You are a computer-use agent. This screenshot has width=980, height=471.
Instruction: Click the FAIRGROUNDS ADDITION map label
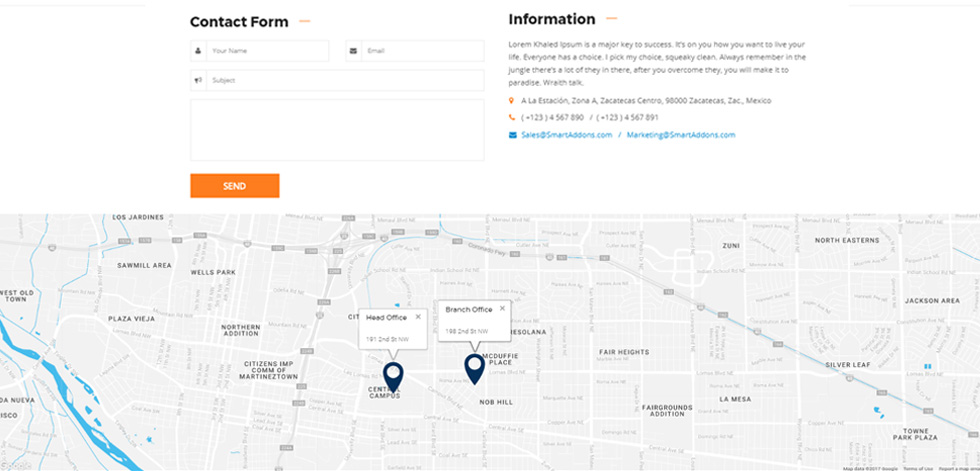pos(667,410)
